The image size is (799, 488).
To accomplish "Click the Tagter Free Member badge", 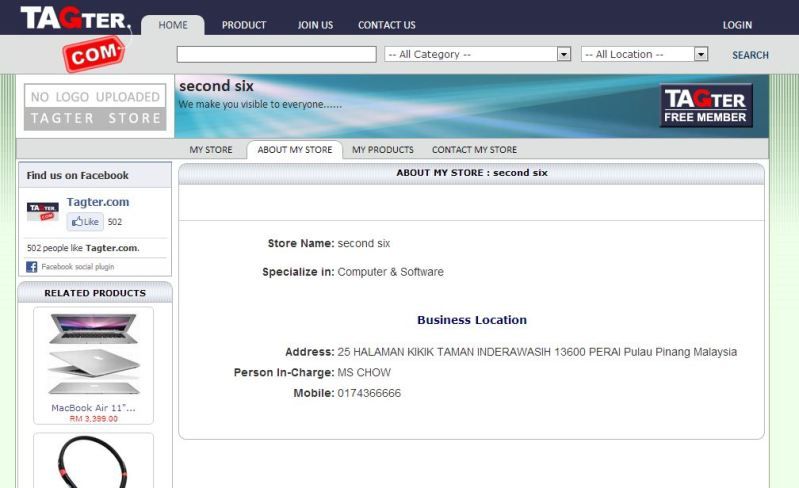I will coord(706,106).
